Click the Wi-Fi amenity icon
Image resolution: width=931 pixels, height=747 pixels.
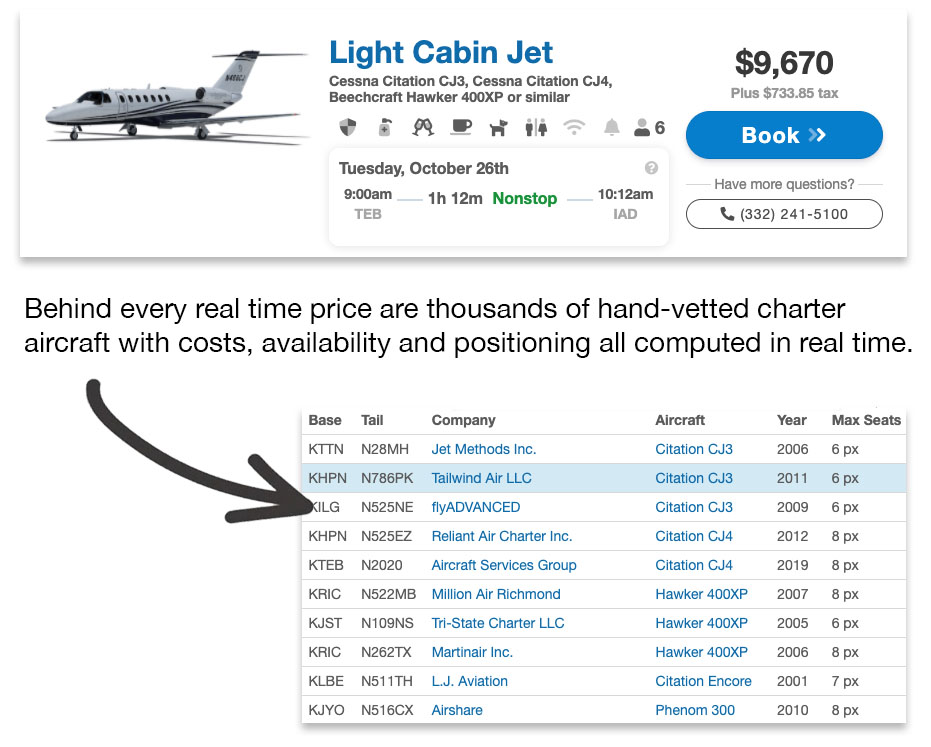[573, 128]
